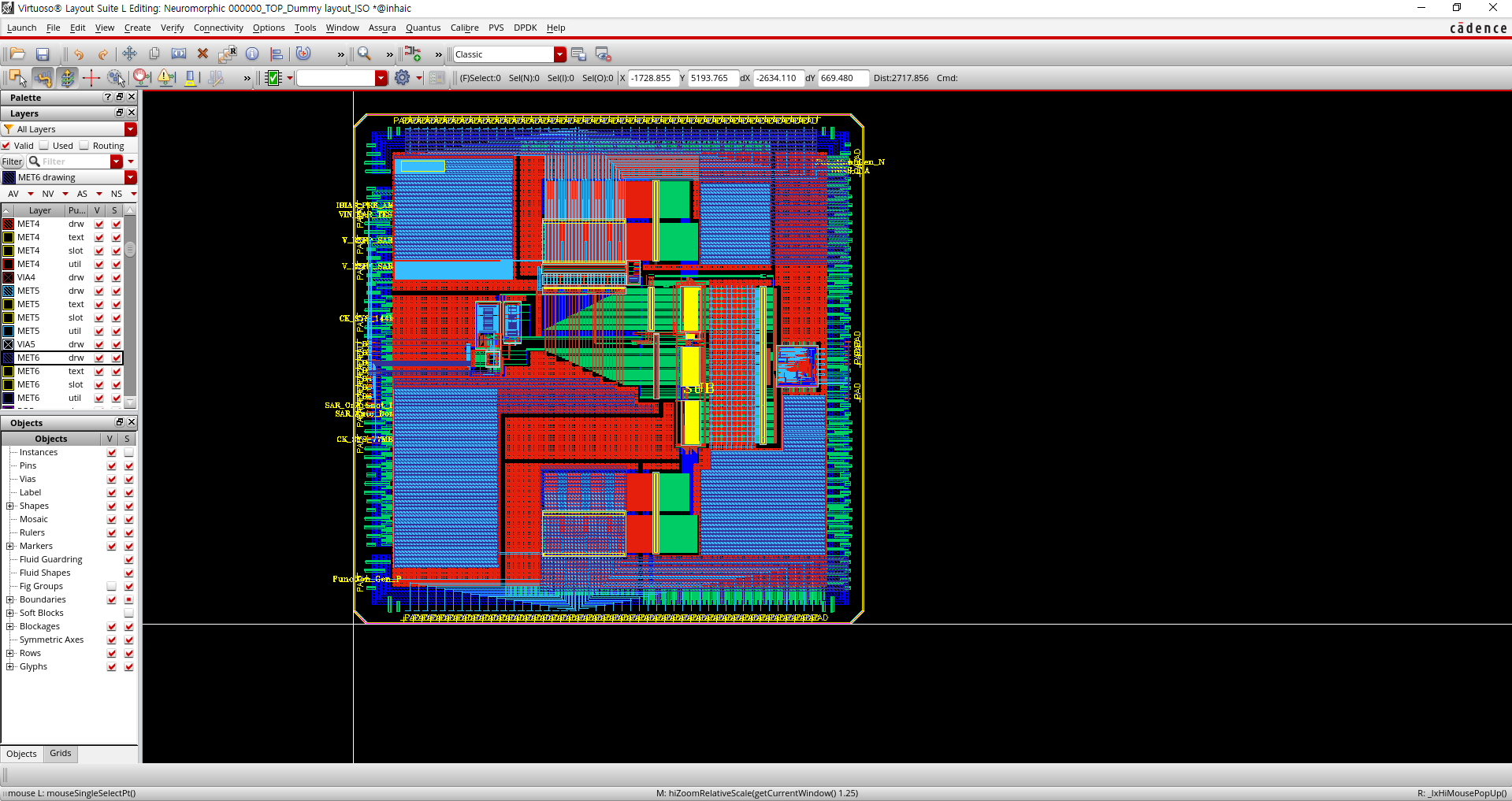Click the Open folder icon

(17, 54)
